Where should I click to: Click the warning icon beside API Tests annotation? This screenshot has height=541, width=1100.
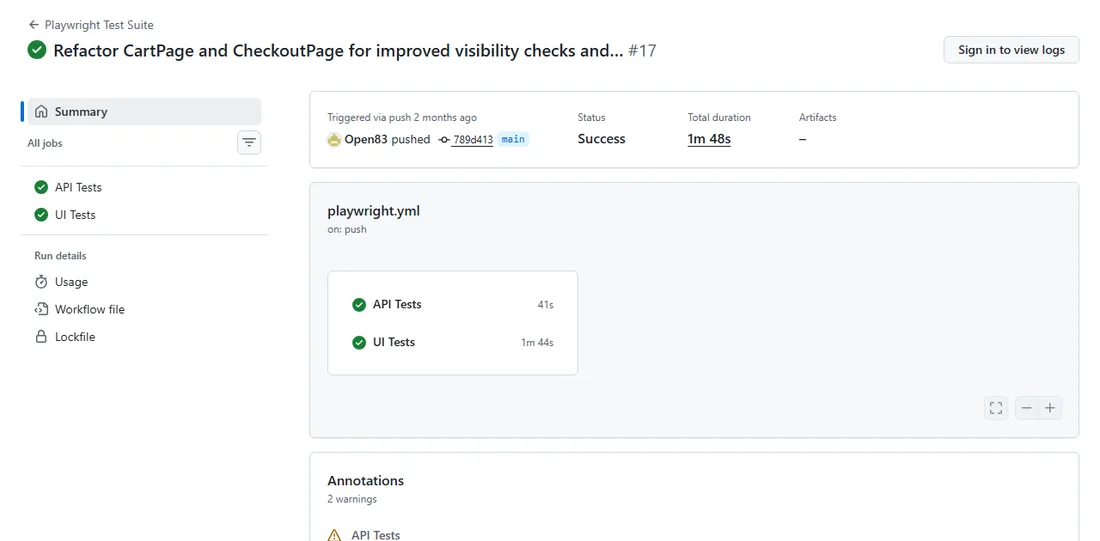tap(335, 535)
